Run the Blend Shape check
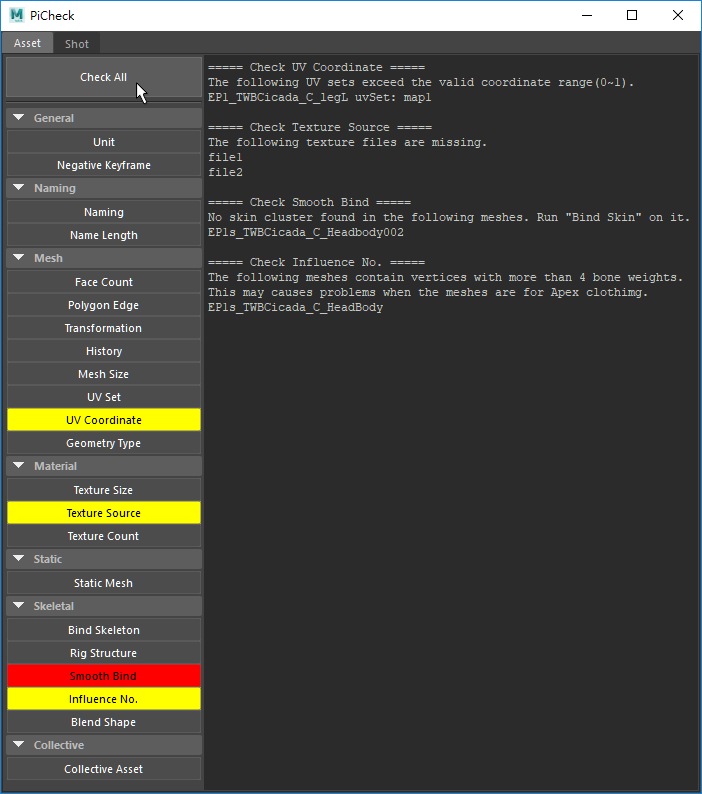 (104, 722)
